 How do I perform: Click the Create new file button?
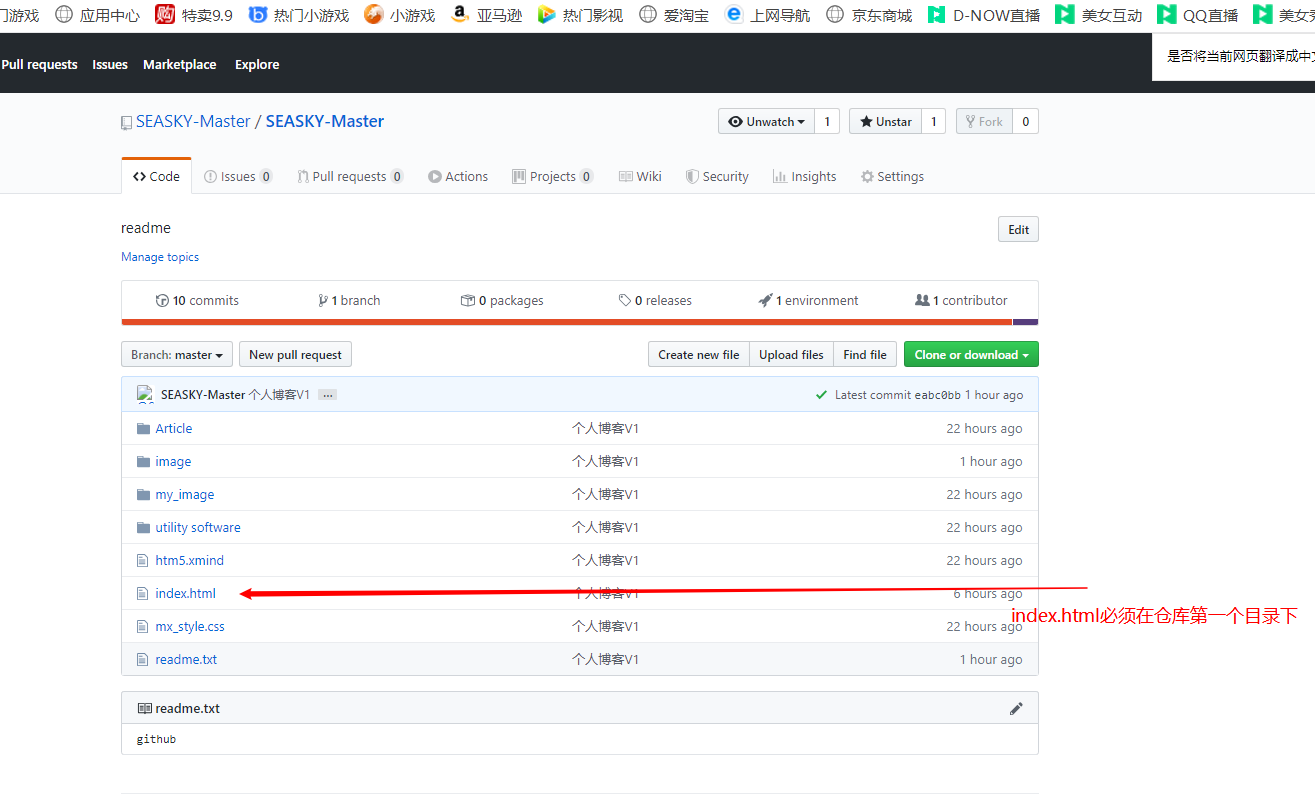pos(699,354)
